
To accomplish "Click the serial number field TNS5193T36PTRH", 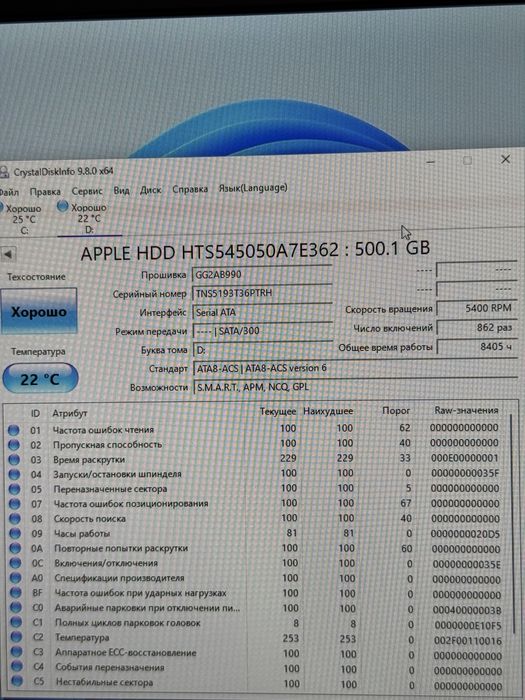I will [x=262, y=293].
